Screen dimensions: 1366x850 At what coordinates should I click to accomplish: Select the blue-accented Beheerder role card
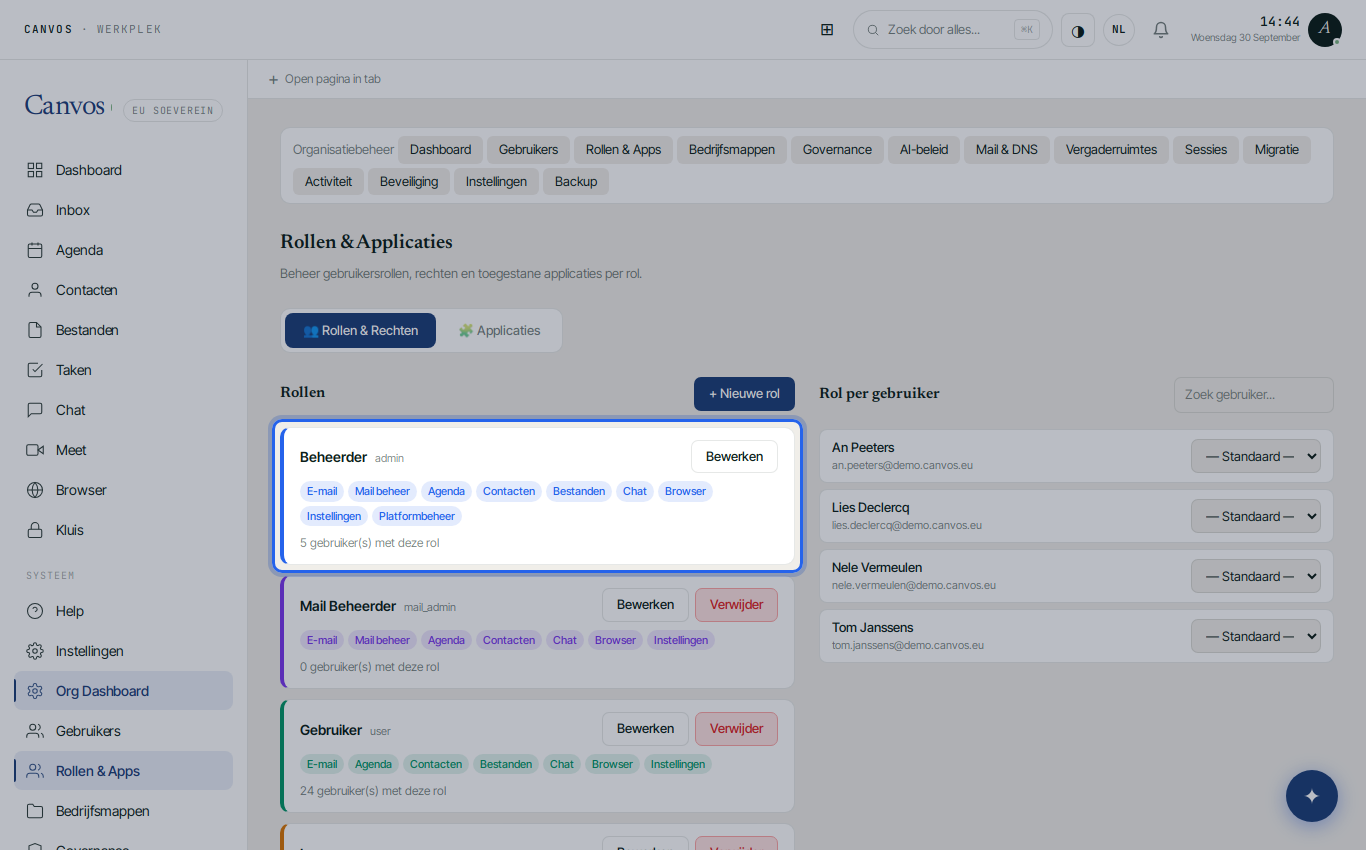coord(538,498)
